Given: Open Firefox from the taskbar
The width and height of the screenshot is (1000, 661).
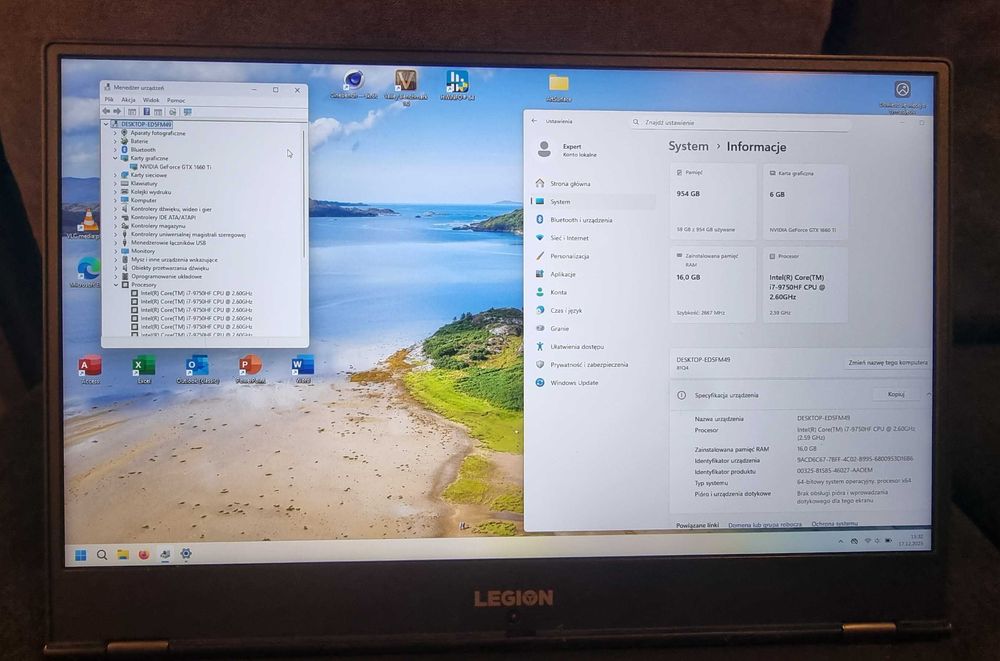Looking at the screenshot, I should (143, 555).
